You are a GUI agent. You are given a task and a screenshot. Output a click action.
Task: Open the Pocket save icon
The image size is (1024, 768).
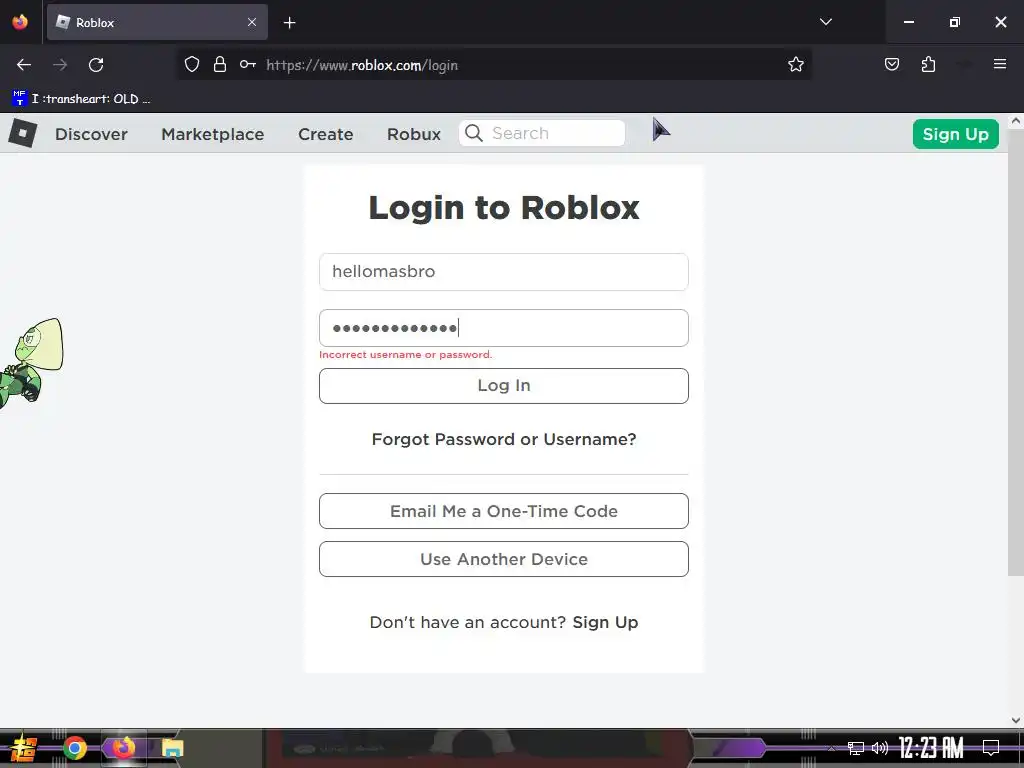coord(891,64)
